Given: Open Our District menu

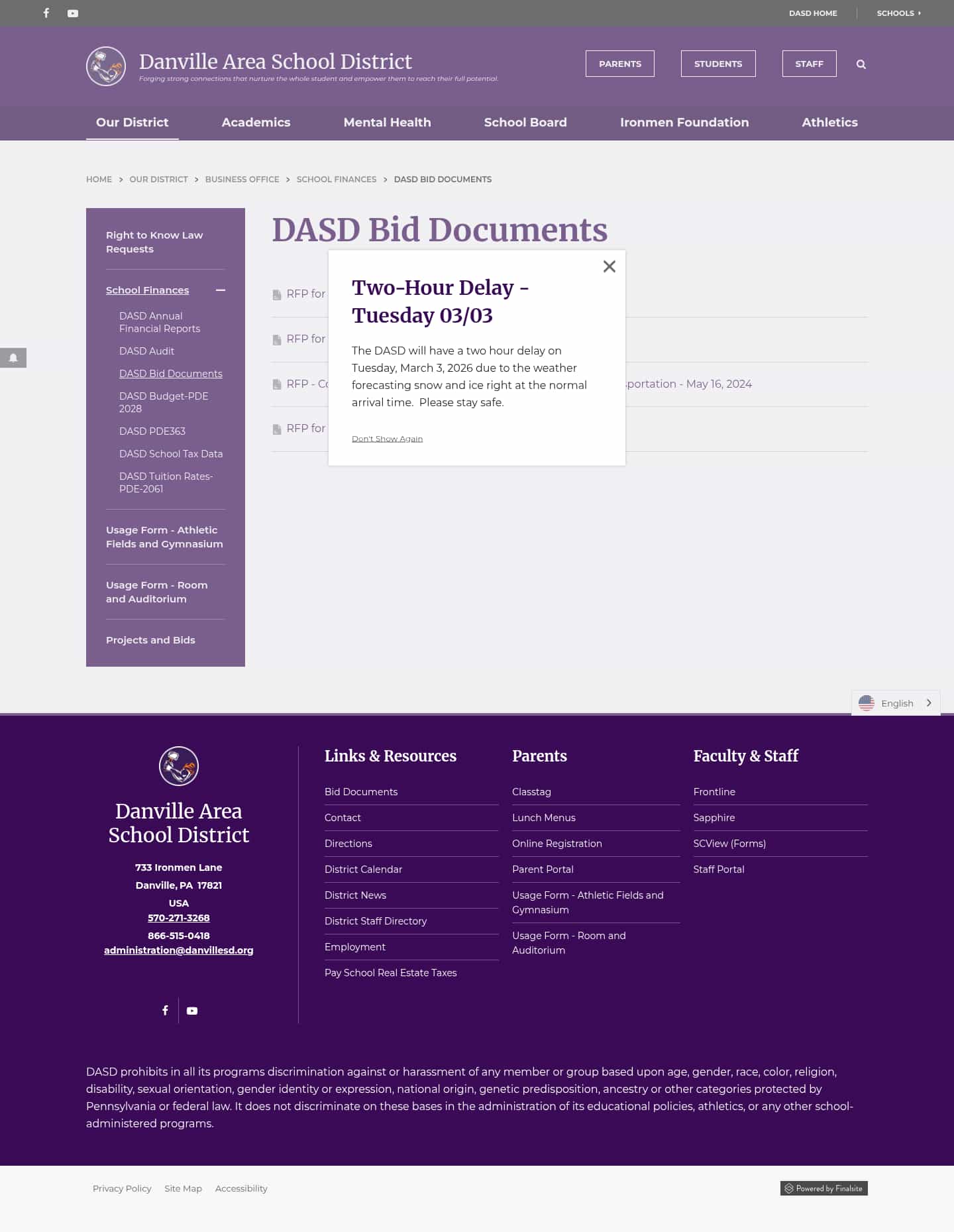Looking at the screenshot, I should tap(132, 123).
